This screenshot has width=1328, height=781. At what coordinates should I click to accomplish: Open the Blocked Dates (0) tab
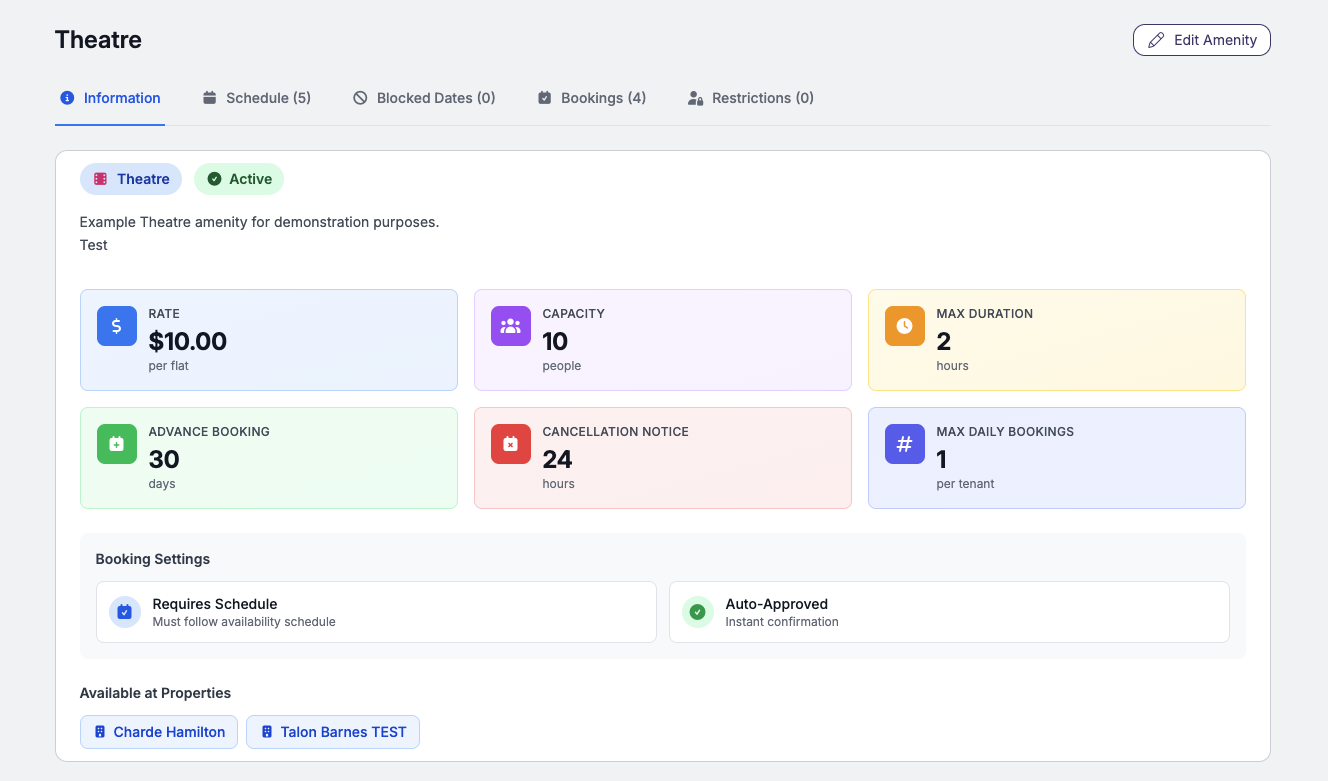(x=424, y=98)
